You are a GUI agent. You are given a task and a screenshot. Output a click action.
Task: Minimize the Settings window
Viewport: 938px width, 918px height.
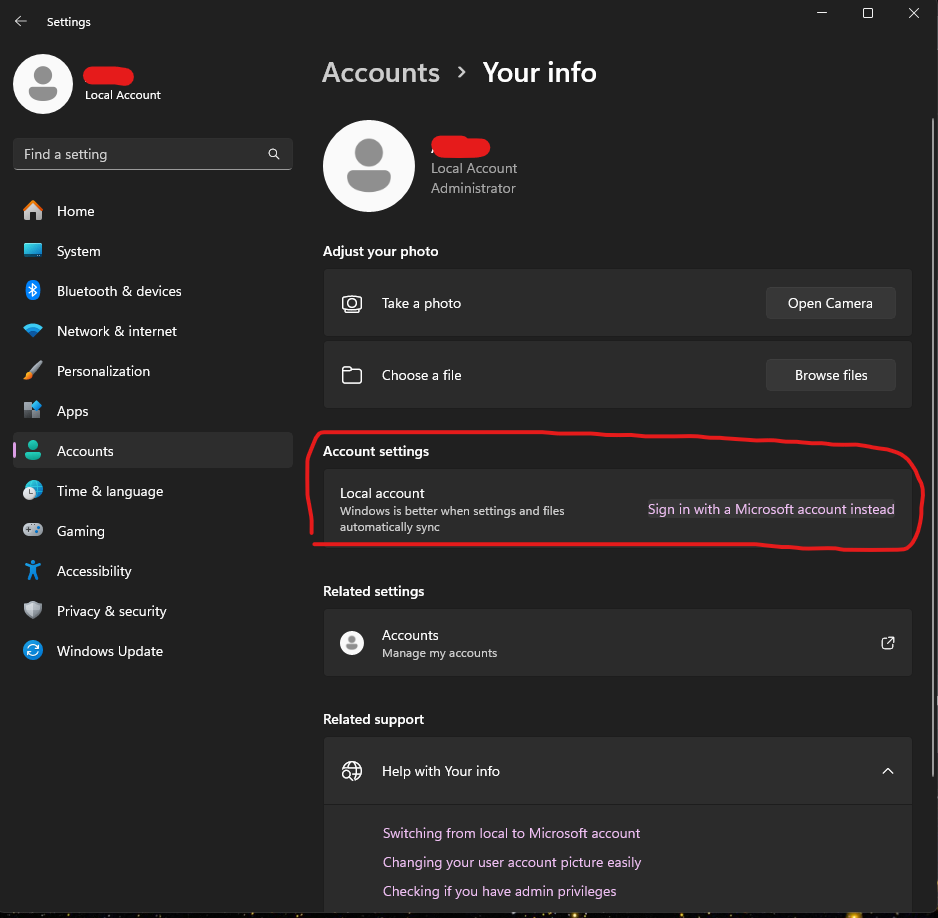[x=823, y=13]
